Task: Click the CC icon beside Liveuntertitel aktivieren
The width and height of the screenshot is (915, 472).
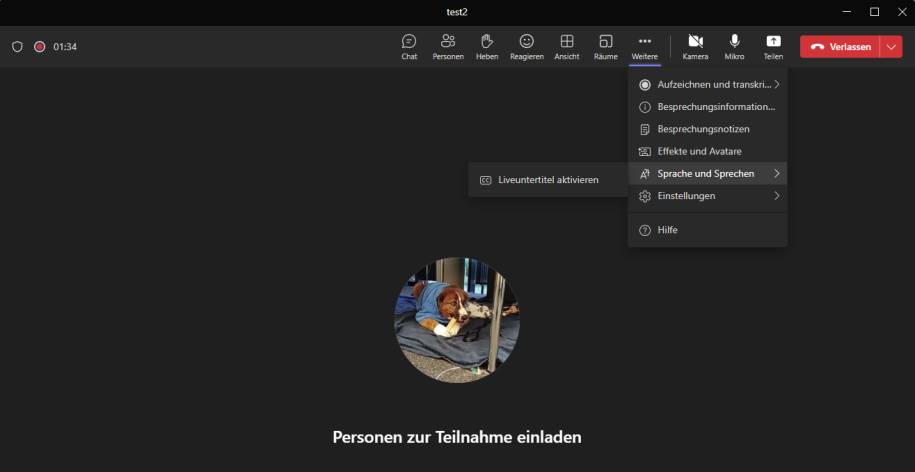Action: coord(486,180)
